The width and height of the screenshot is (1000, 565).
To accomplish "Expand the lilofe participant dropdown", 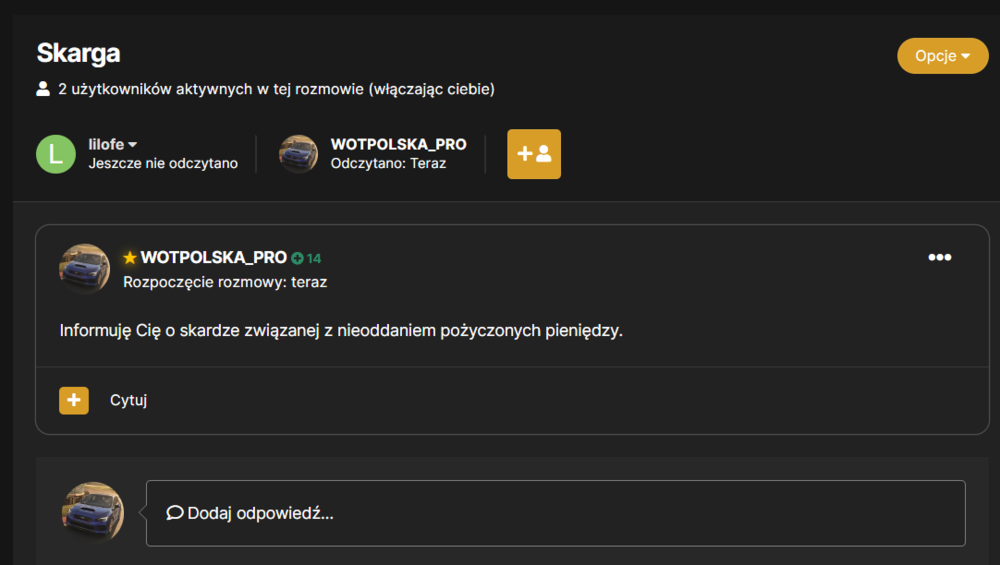I will [112, 144].
